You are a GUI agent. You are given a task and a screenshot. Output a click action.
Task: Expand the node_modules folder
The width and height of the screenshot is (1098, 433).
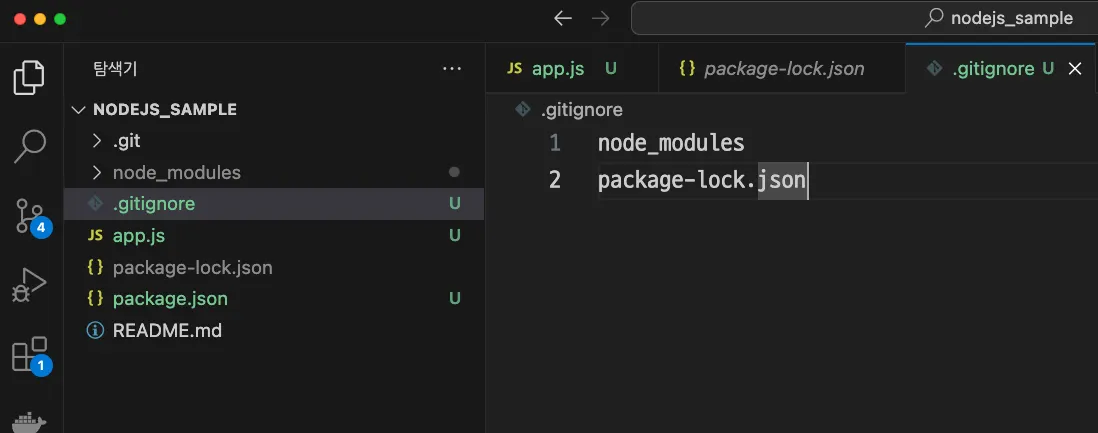tap(176, 172)
